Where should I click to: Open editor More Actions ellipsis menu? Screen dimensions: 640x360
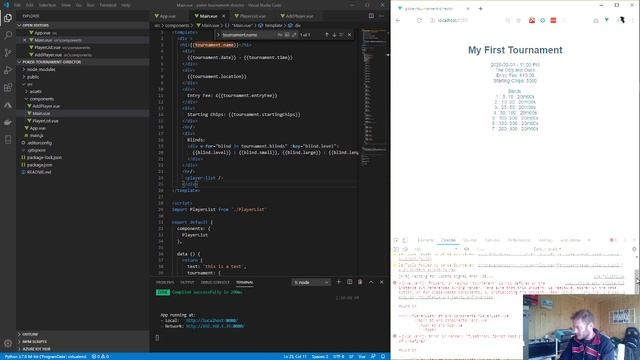coord(382,16)
